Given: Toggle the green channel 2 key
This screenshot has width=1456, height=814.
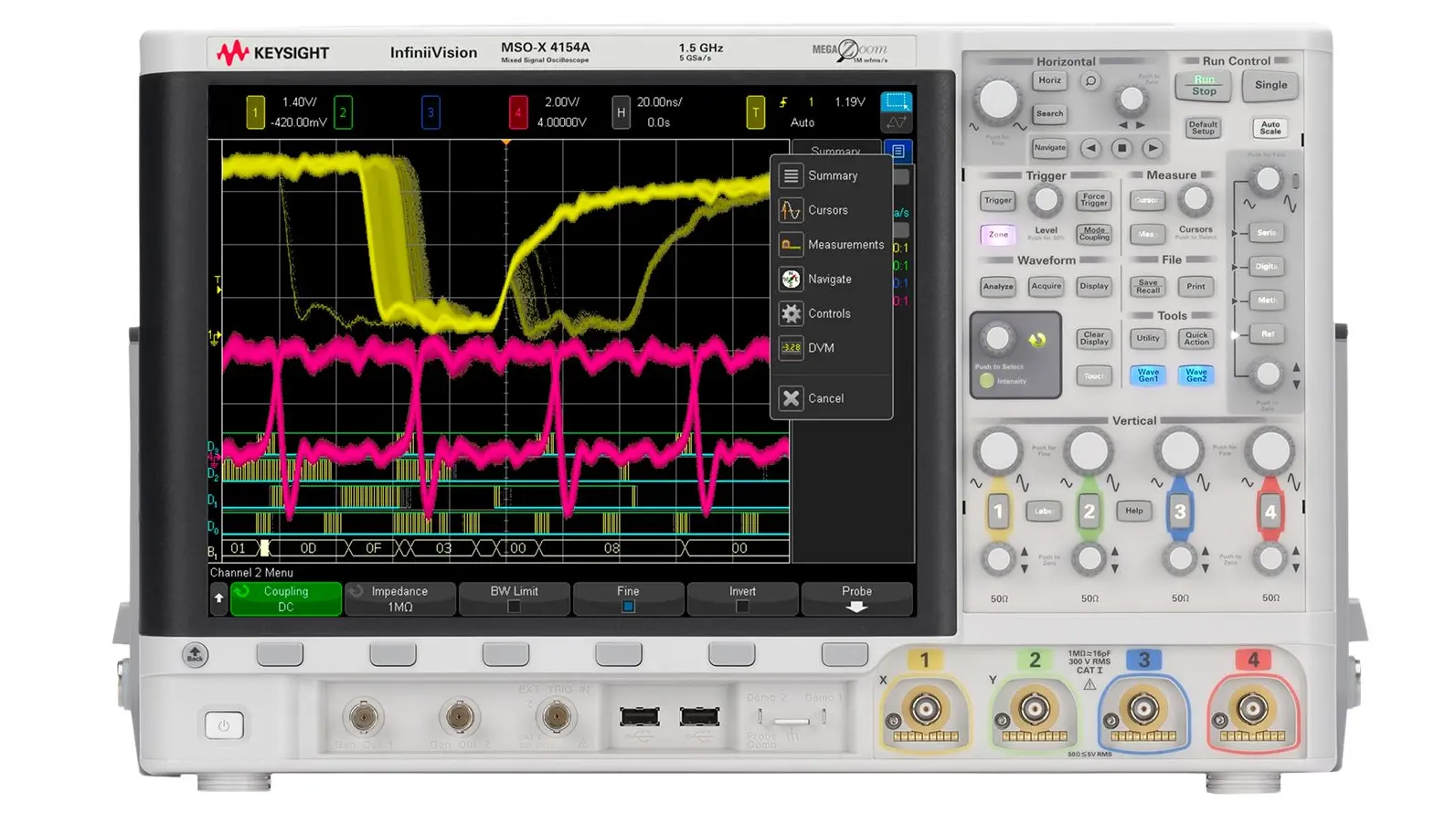Looking at the screenshot, I should (x=1089, y=512).
